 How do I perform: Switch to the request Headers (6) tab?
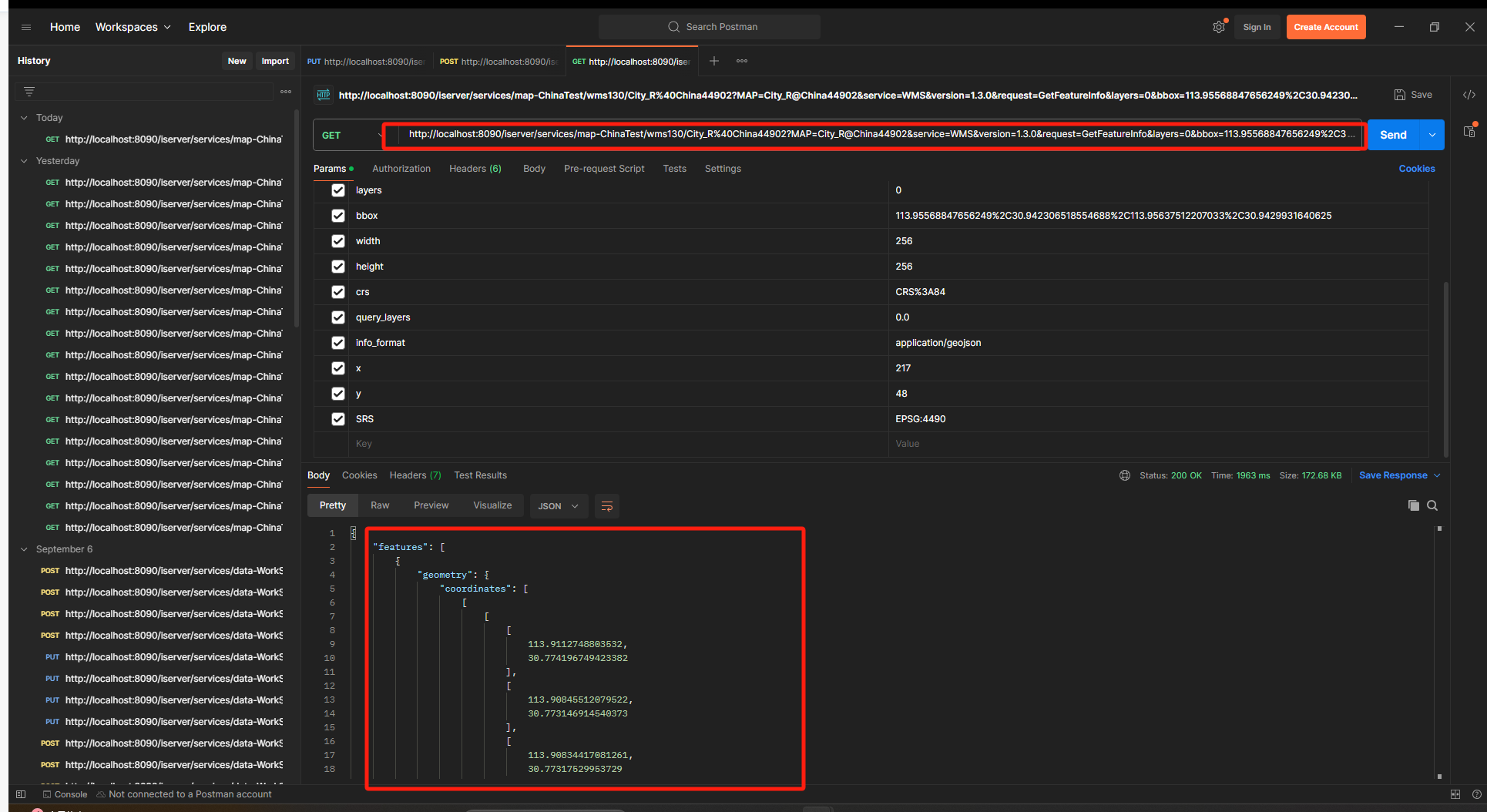coord(475,169)
